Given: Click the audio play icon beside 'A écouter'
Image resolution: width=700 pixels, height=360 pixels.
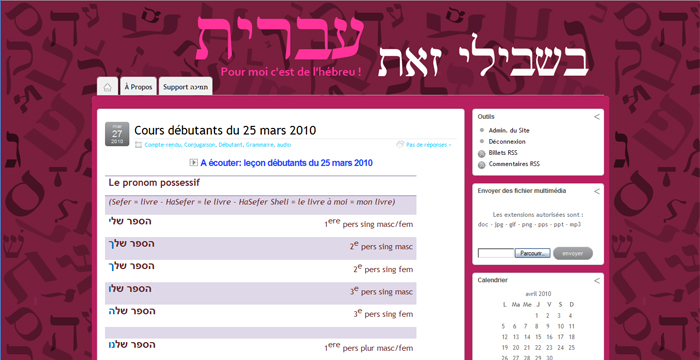Looking at the screenshot, I should (x=193, y=163).
